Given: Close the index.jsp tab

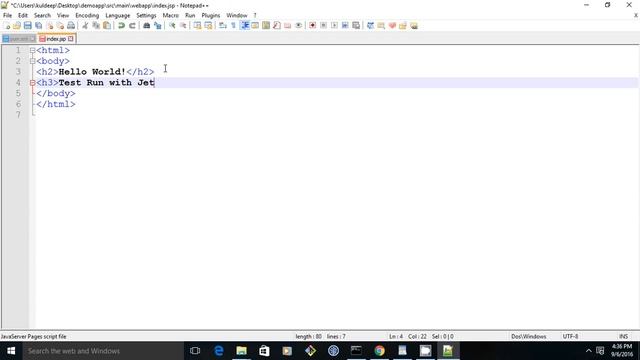Looking at the screenshot, I should tap(71, 39).
